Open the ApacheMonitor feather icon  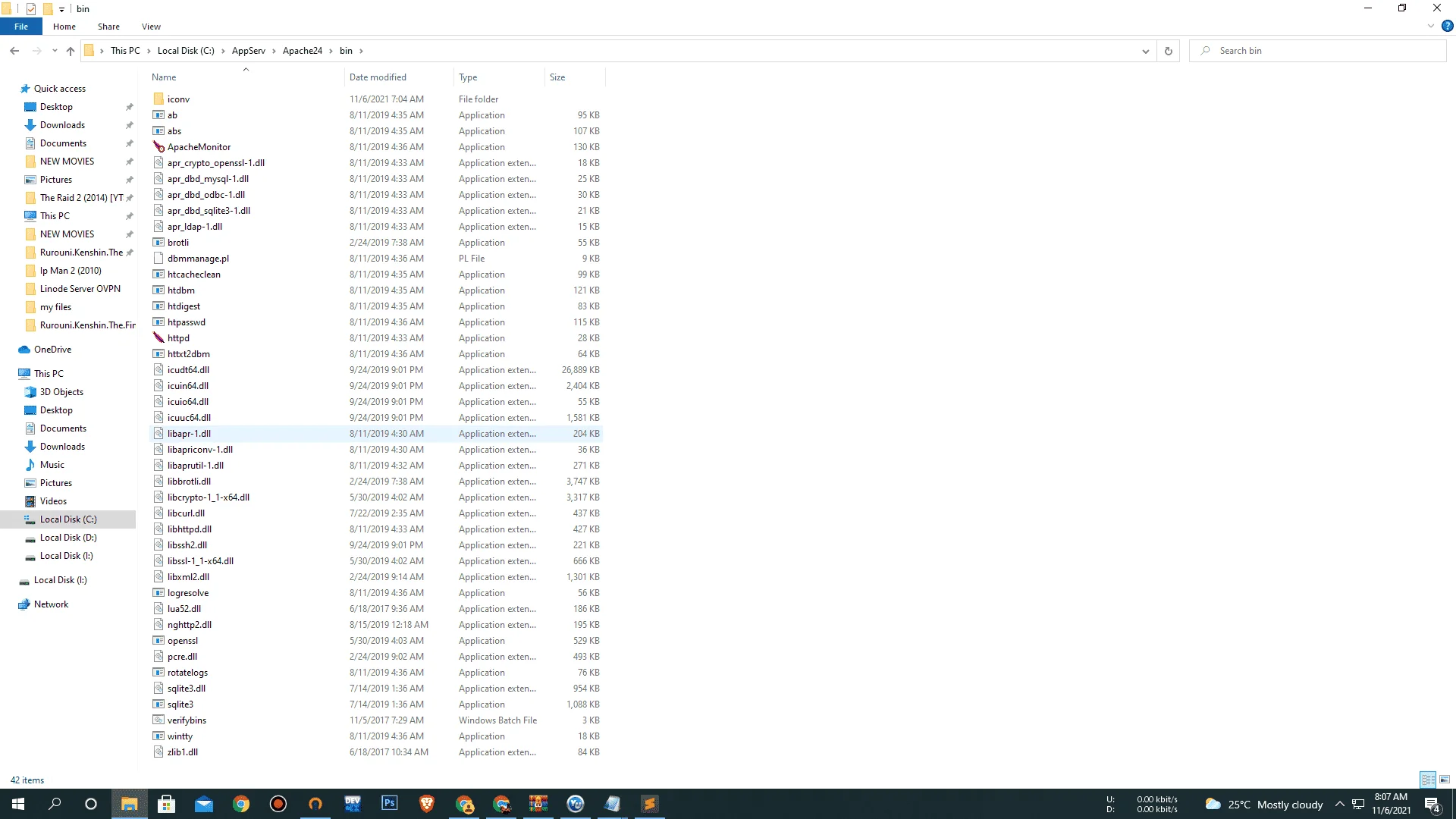pyautogui.click(x=158, y=147)
